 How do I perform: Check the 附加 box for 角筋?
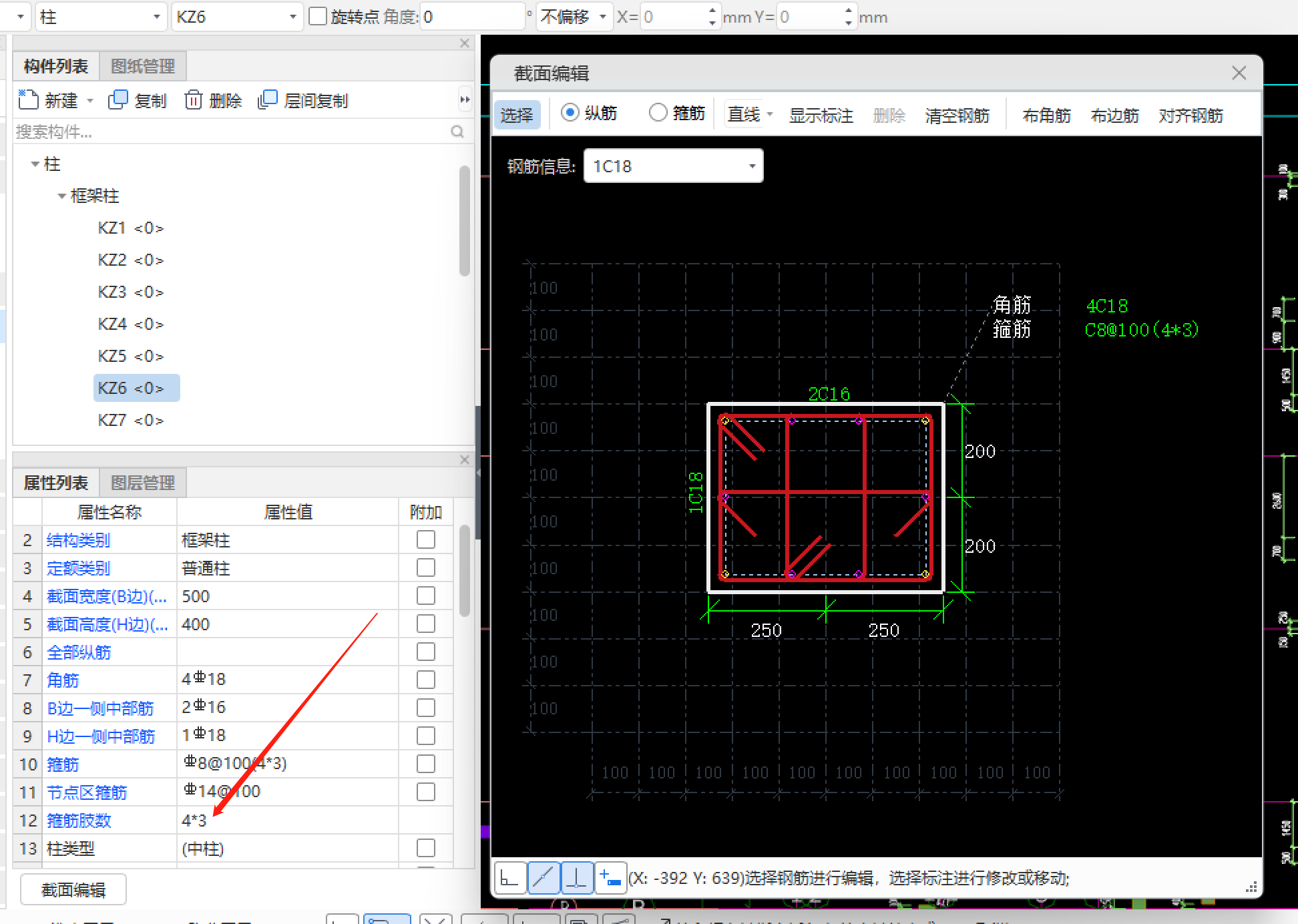(x=426, y=680)
